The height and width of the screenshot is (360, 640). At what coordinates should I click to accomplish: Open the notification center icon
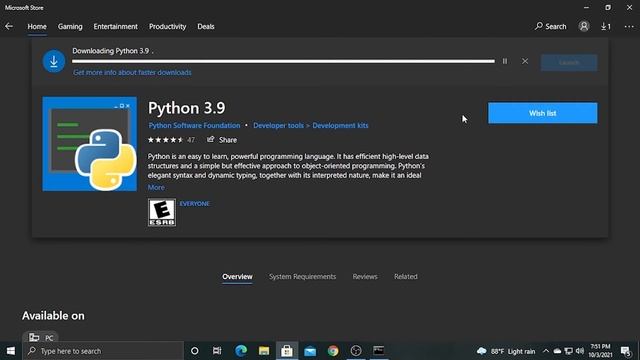pyautogui.click(x=625, y=351)
